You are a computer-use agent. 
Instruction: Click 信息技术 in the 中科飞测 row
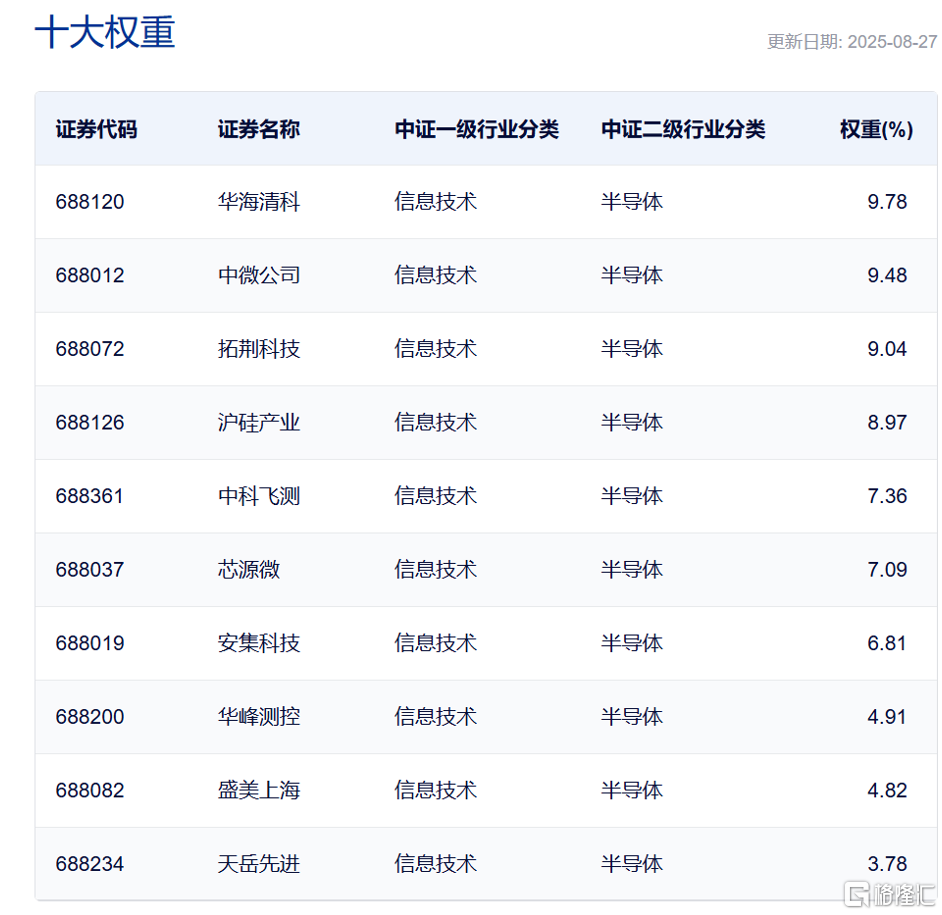pos(436,496)
